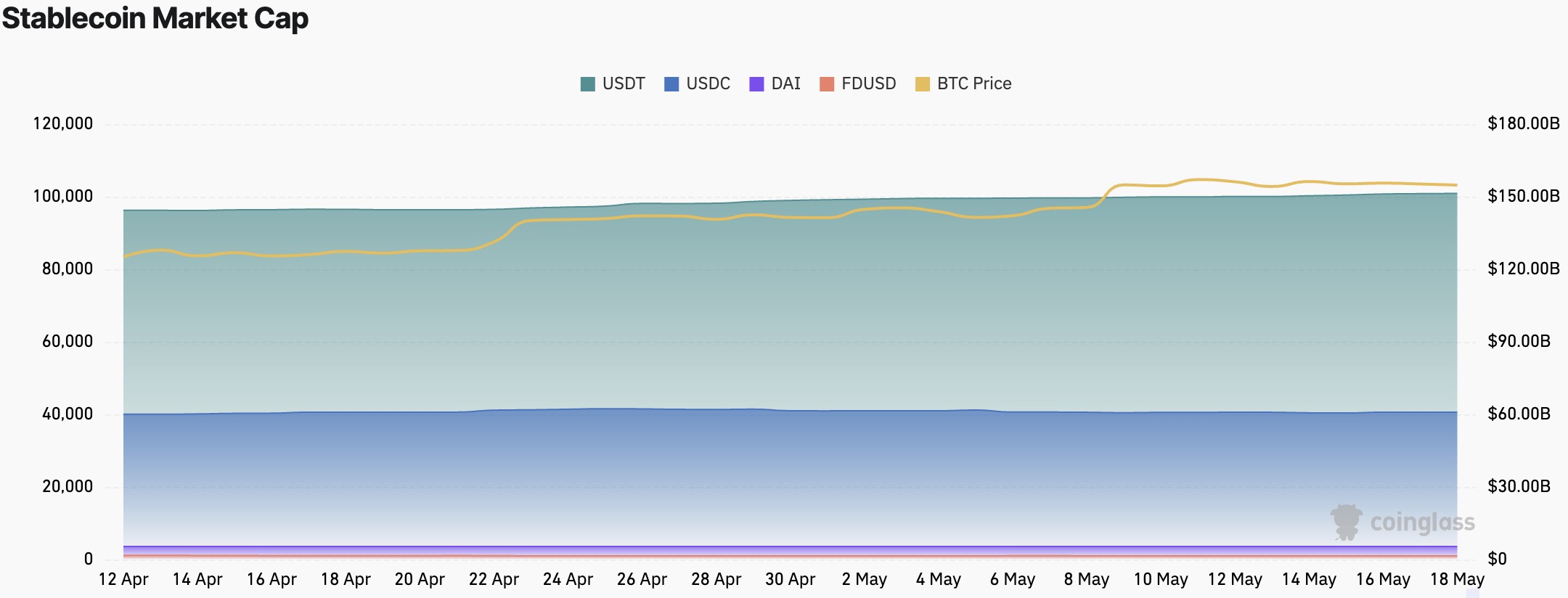Click the FDUSD orange color swatch
The width and height of the screenshot is (1568, 598).
tap(827, 84)
